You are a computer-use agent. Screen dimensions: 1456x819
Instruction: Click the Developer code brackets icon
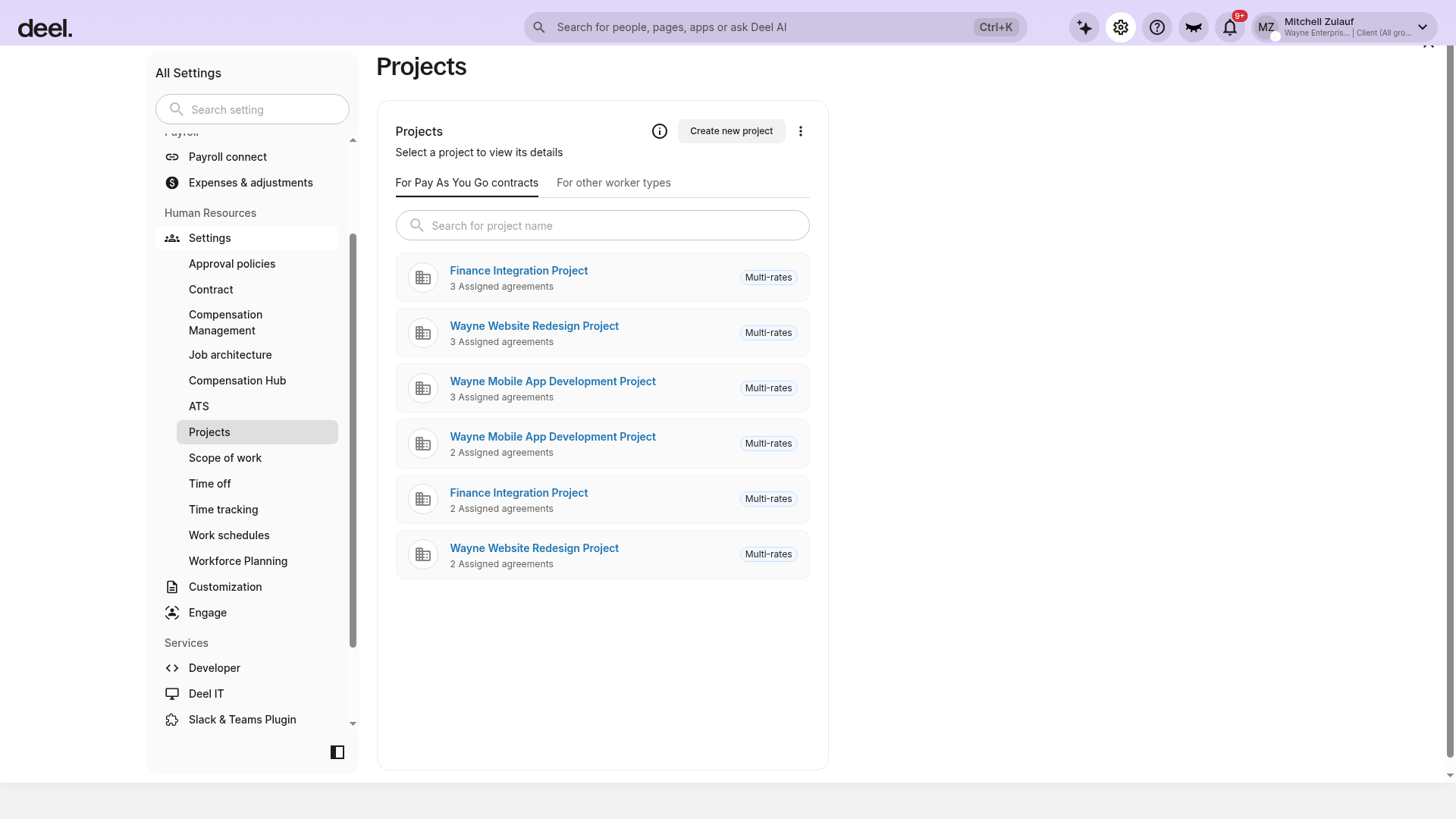(x=172, y=668)
